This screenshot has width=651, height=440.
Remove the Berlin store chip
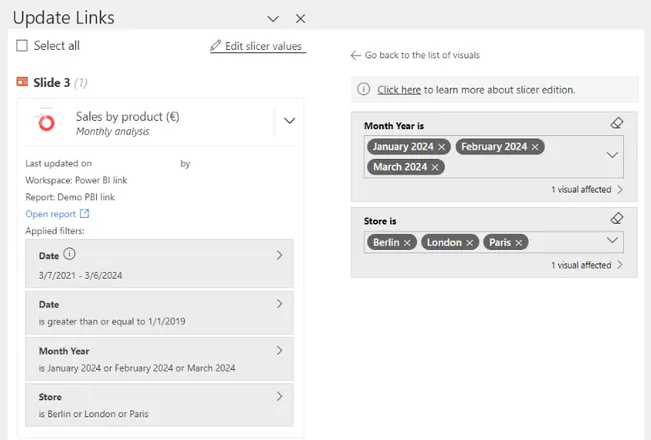pos(407,243)
